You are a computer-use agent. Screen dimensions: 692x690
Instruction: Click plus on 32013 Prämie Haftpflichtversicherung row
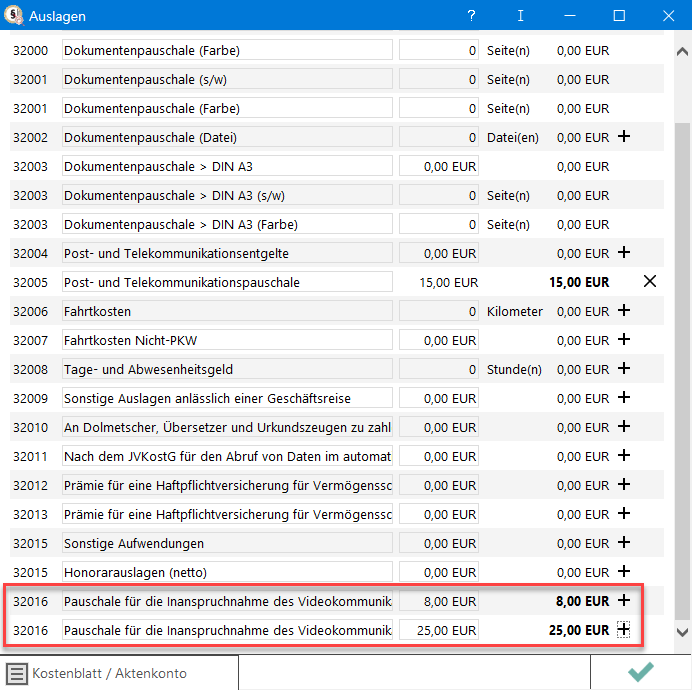624,513
